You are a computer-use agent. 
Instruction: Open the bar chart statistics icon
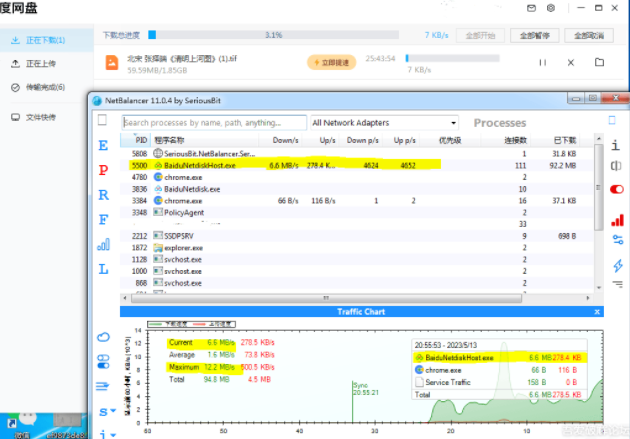(x=103, y=244)
